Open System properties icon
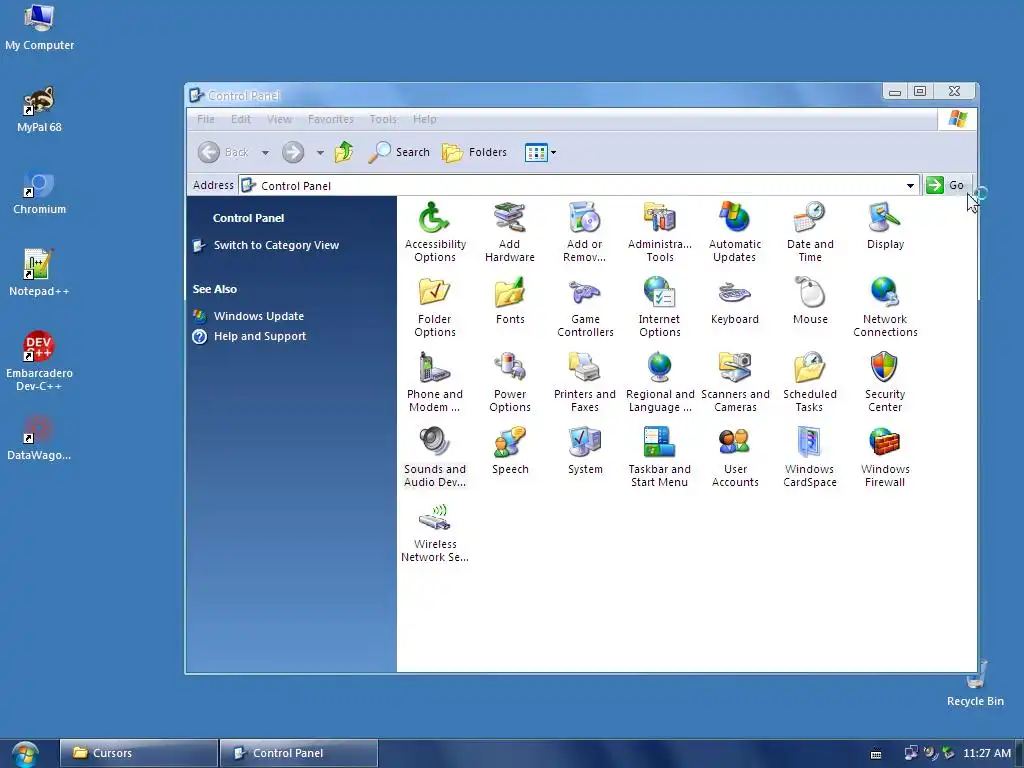1024x768 pixels. pyautogui.click(x=585, y=451)
